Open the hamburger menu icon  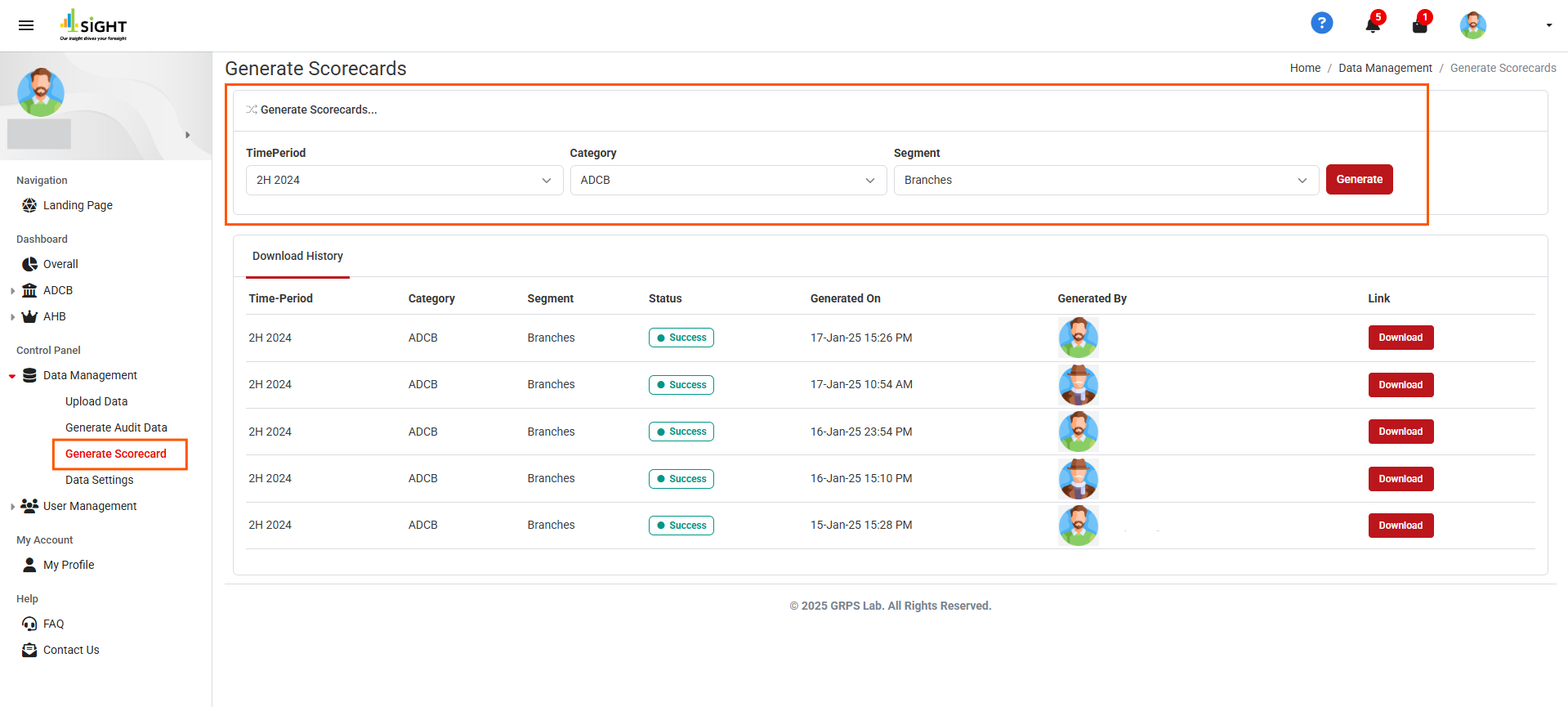click(x=26, y=25)
